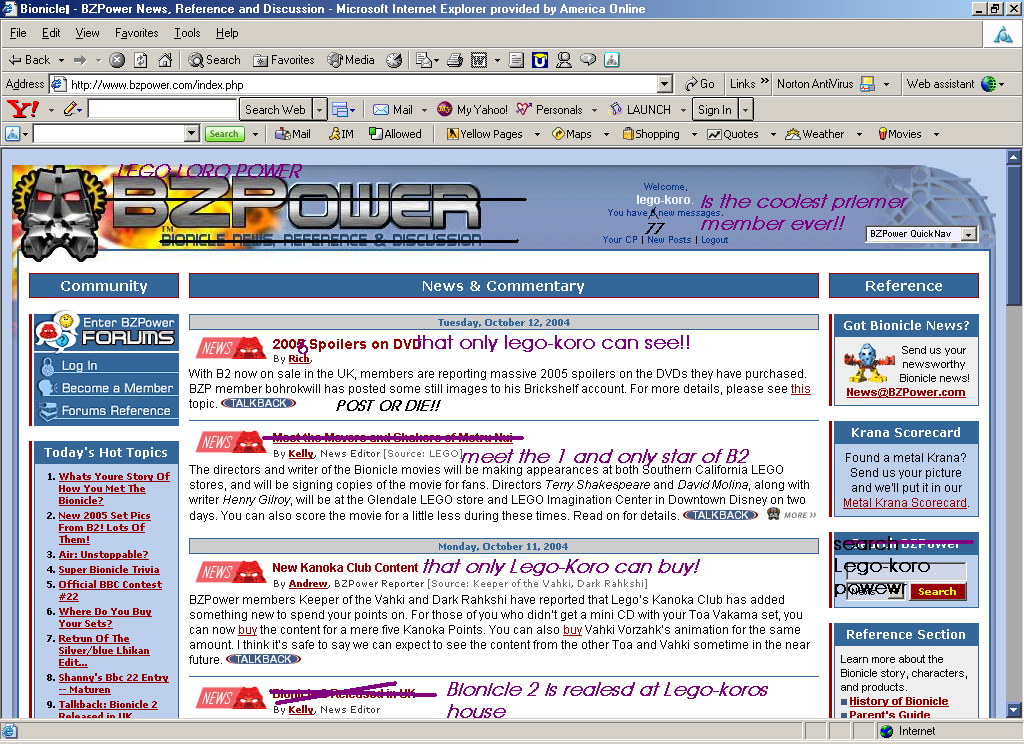The image size is (1024, 744).
Task: Open History of Bionicle reference link
Action: (899, 701)
